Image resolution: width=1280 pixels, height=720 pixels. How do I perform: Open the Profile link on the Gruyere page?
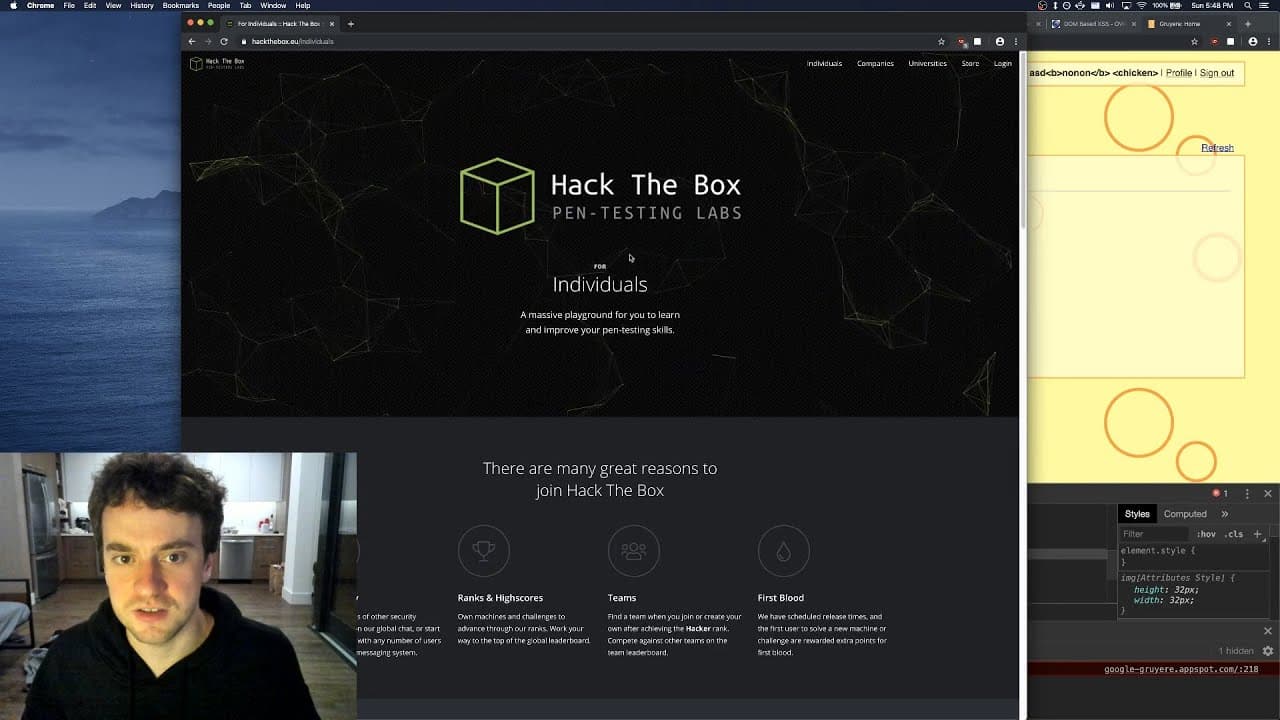pos(1179,73)
